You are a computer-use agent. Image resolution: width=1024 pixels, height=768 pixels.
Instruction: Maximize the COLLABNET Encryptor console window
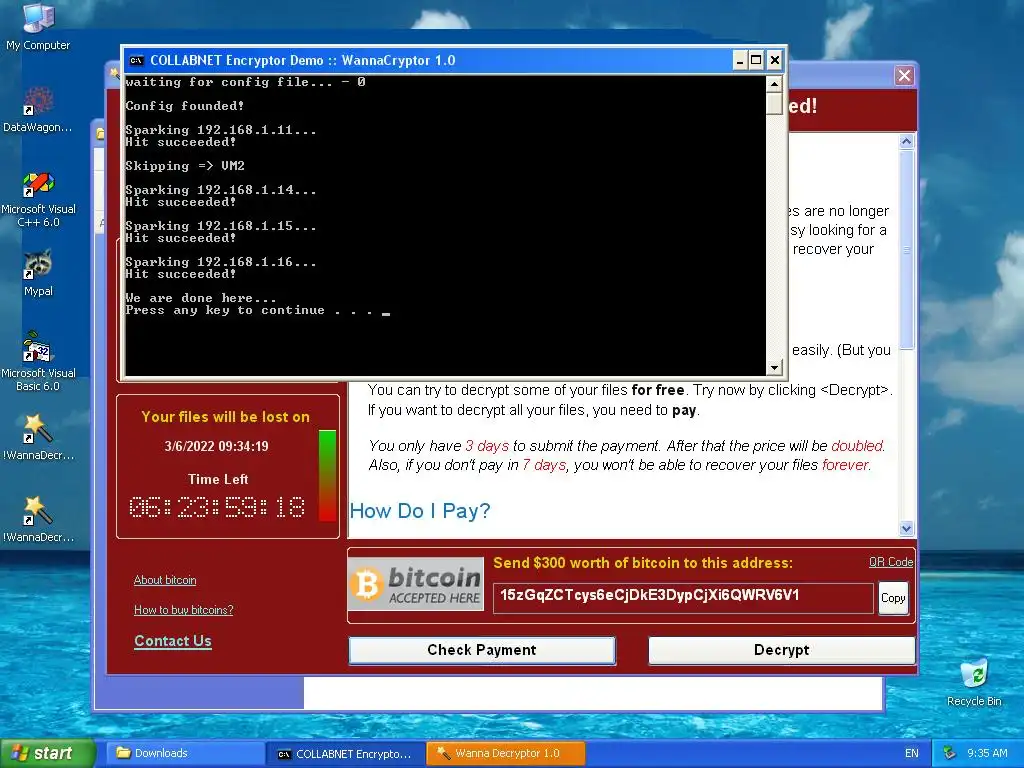coord(756,61)
